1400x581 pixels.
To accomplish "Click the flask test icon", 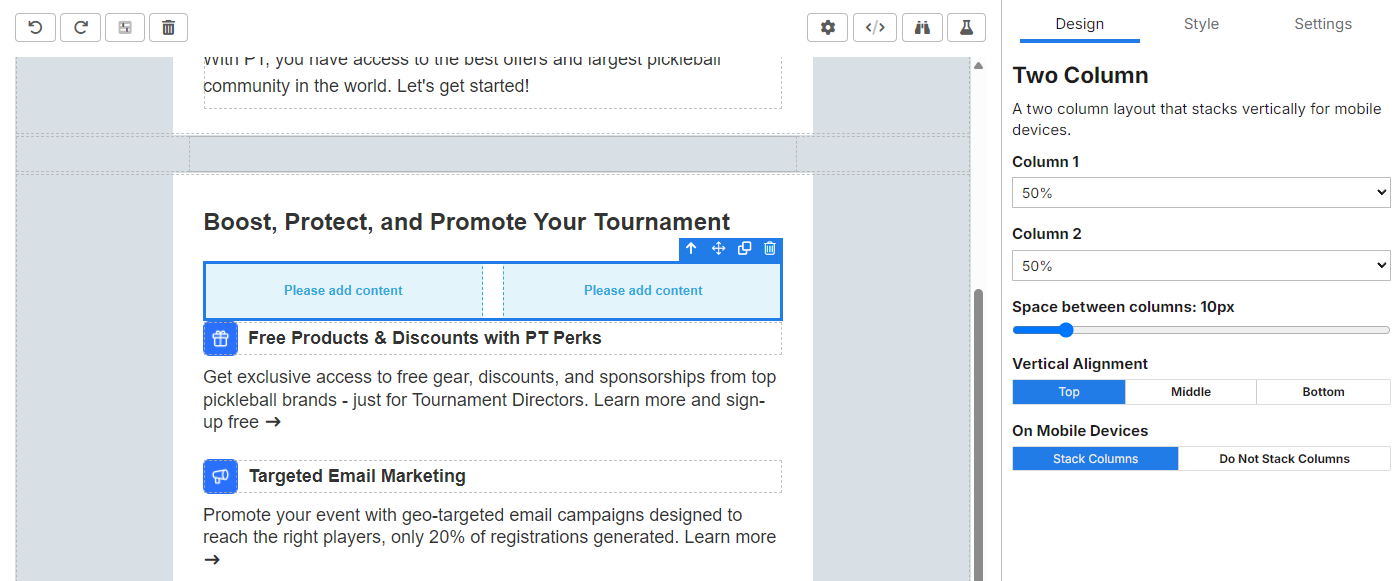I will (x=966, y=28).
